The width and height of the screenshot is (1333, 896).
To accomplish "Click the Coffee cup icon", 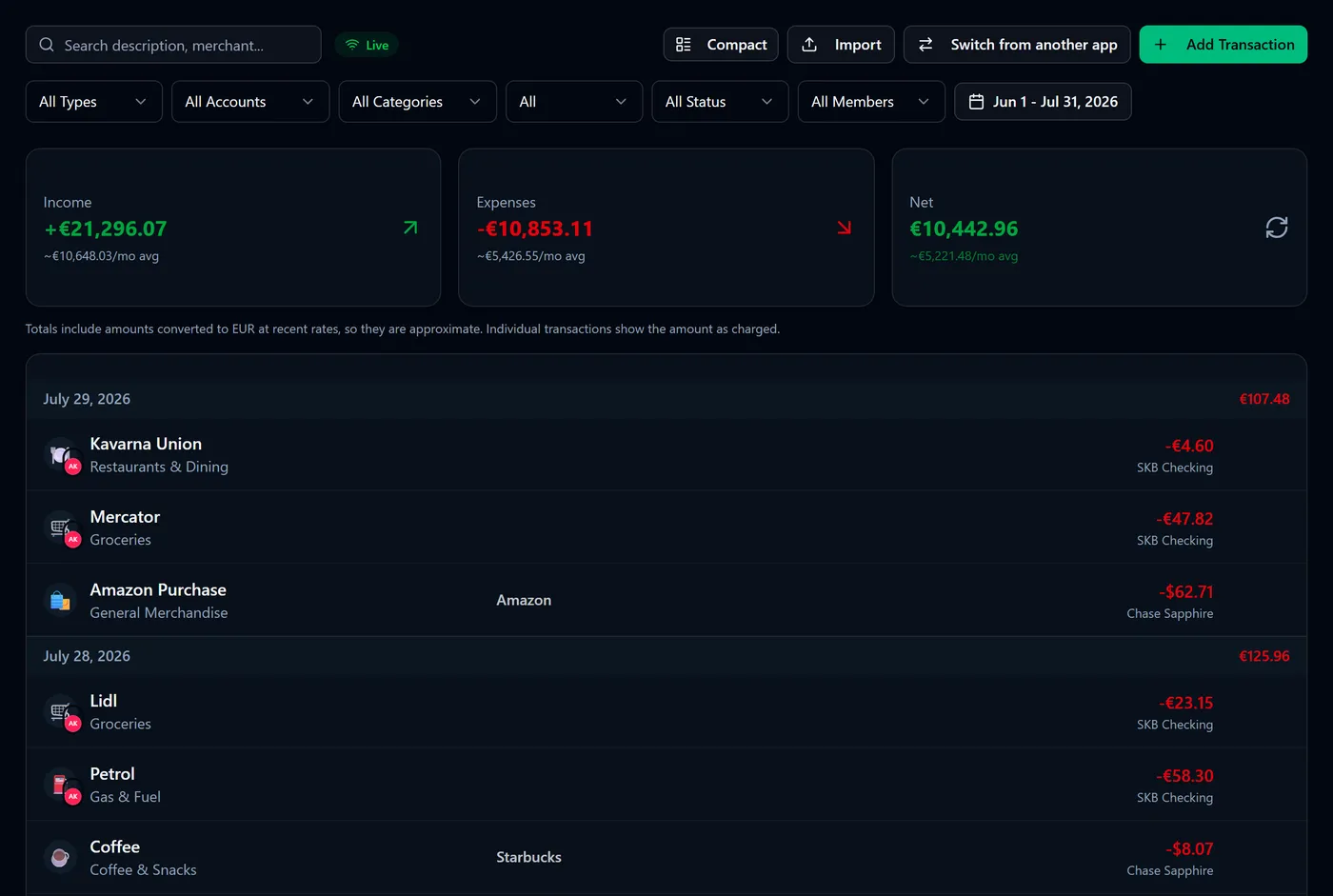I will [x=60, y=857].
